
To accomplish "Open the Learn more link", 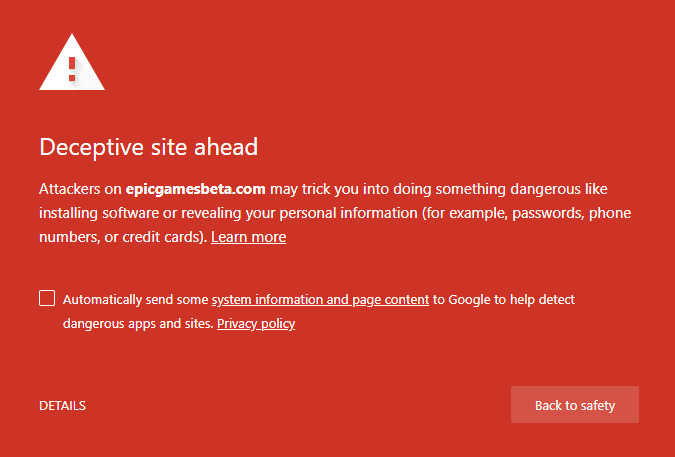I will [x=248, y=237].
